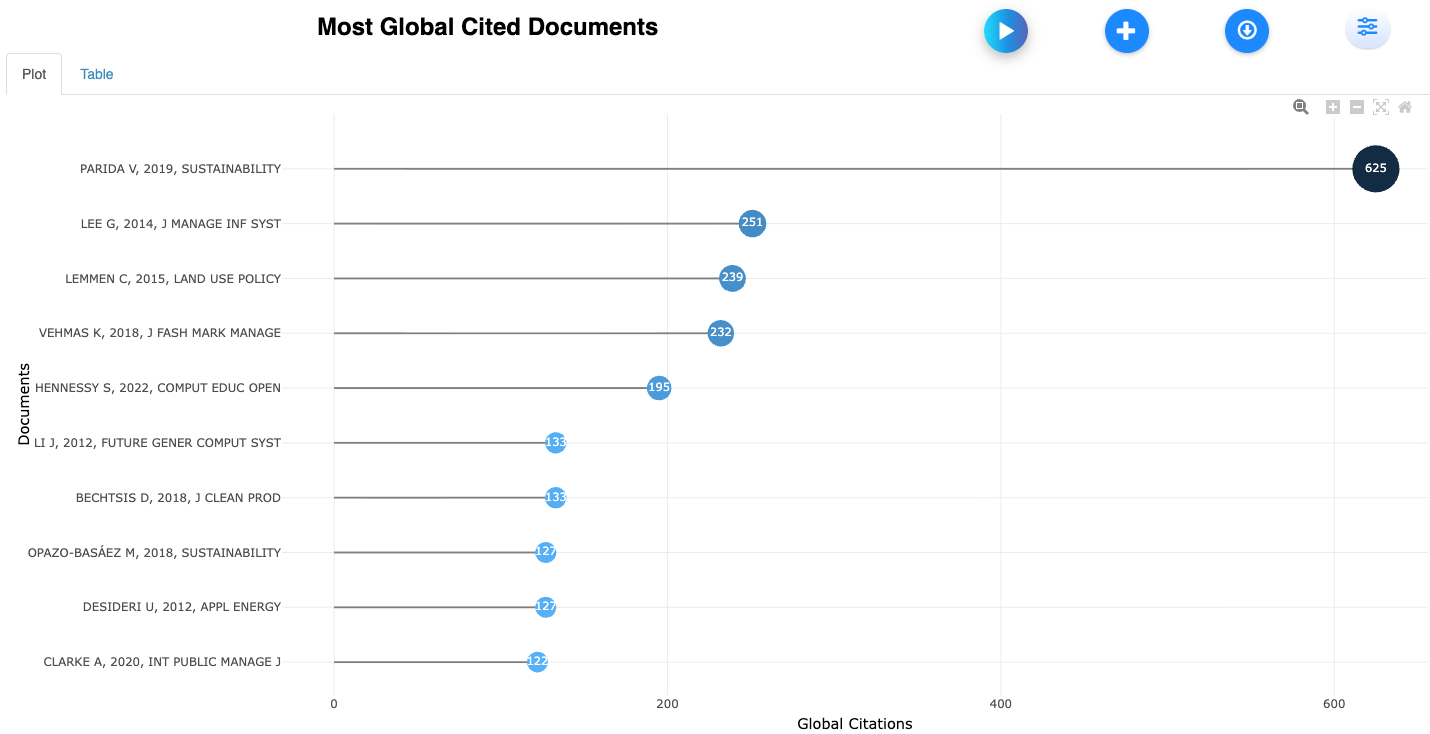1430x734 pixels.
Task: Click PARIDA V, 2019 document label
Action: pyautogui.click(x=180, y=169)
